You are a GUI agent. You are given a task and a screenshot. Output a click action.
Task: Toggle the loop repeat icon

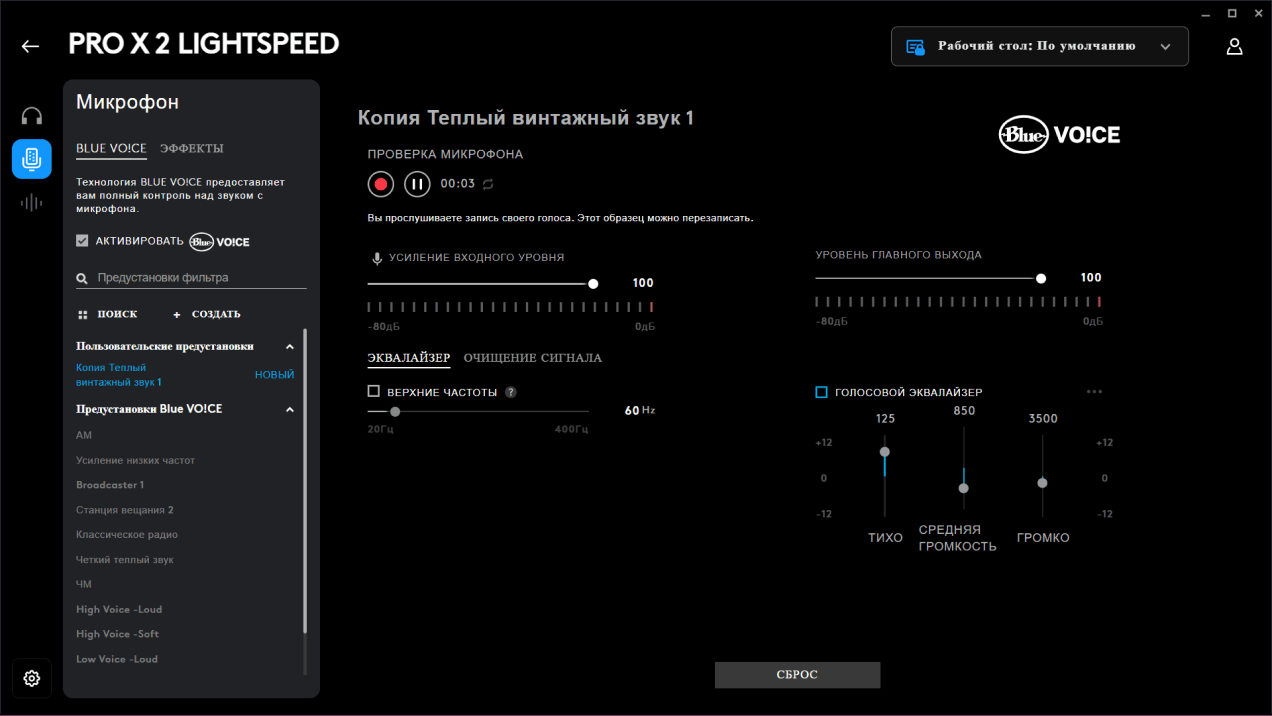point(488,184)
